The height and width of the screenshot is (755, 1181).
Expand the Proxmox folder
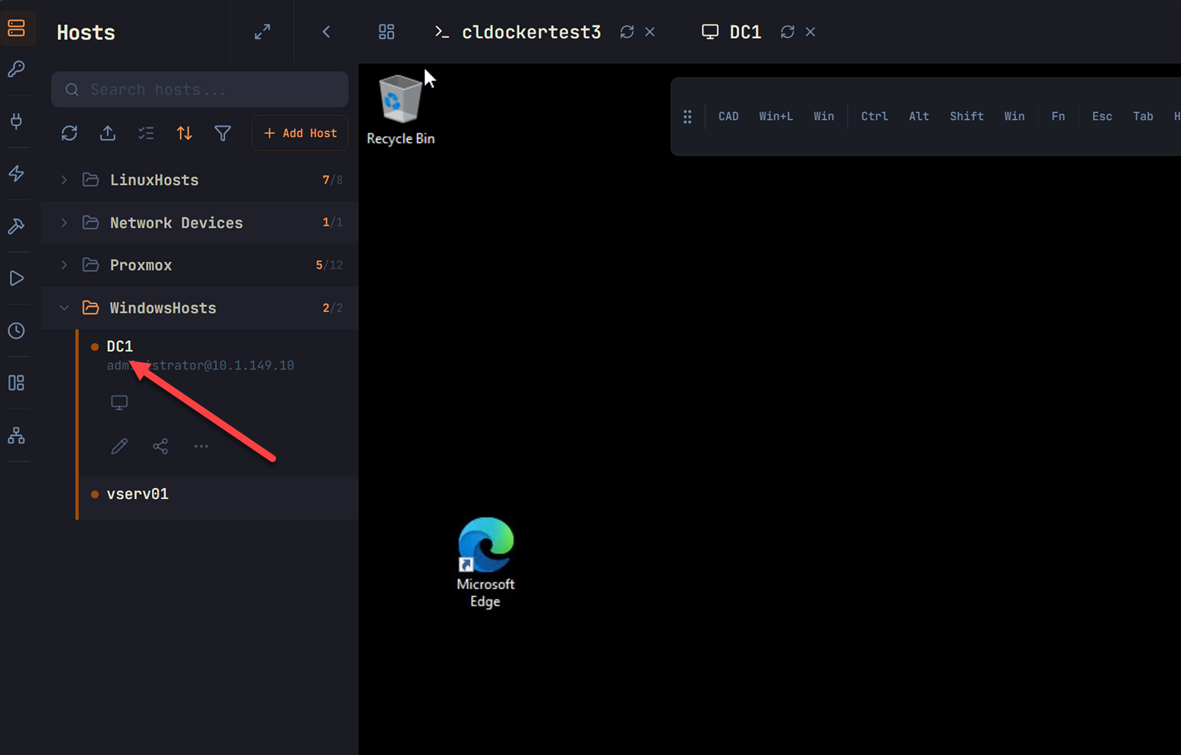(200, 265)
